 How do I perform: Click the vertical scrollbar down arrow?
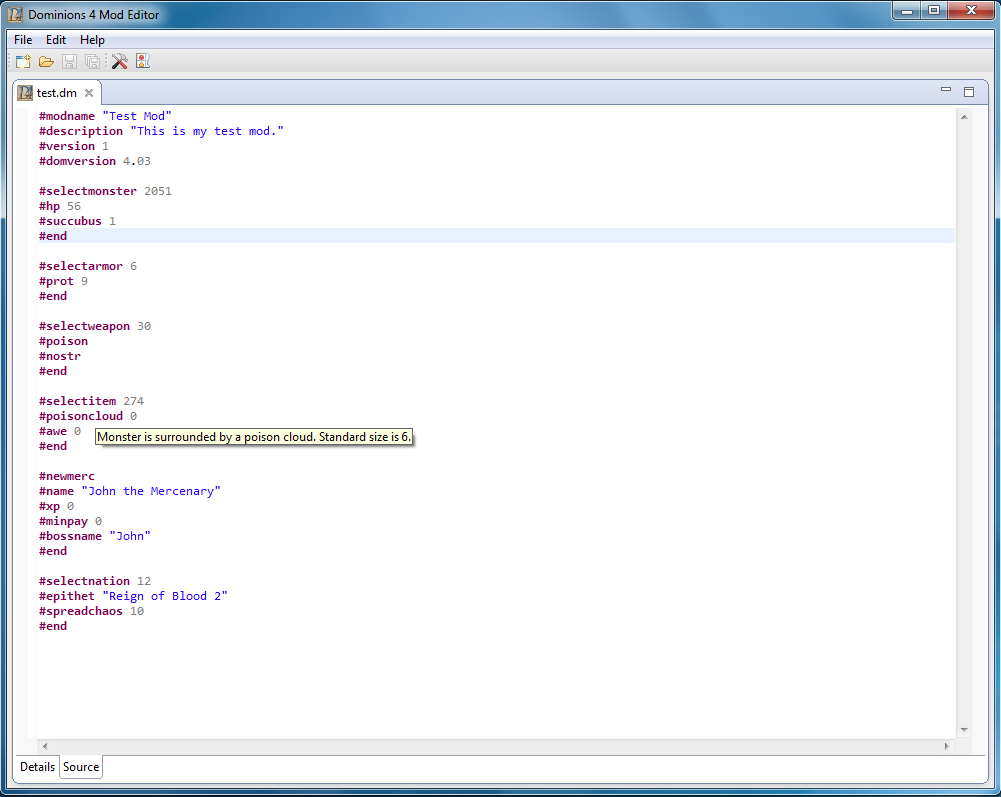[964, 730]
